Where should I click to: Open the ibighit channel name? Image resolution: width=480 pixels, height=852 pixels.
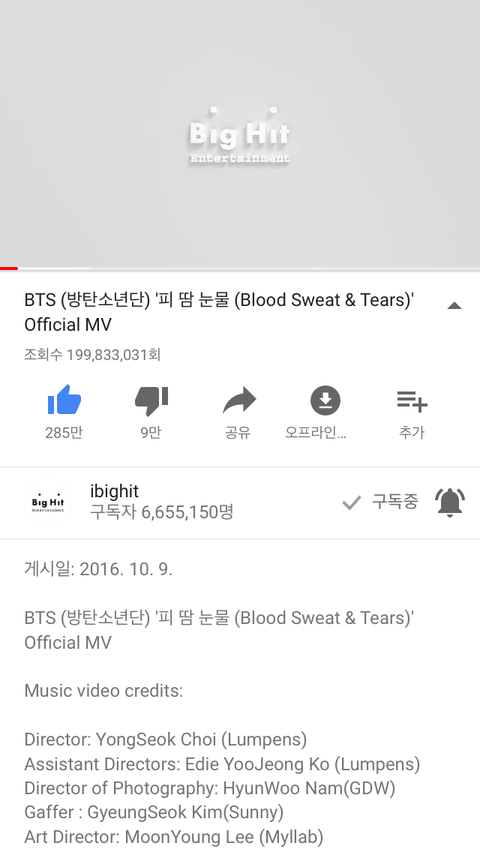tap(114, 491)
